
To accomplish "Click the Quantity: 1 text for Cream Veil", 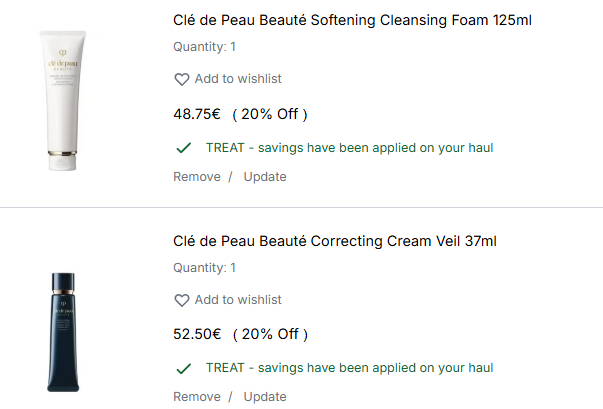I will 204,268.
